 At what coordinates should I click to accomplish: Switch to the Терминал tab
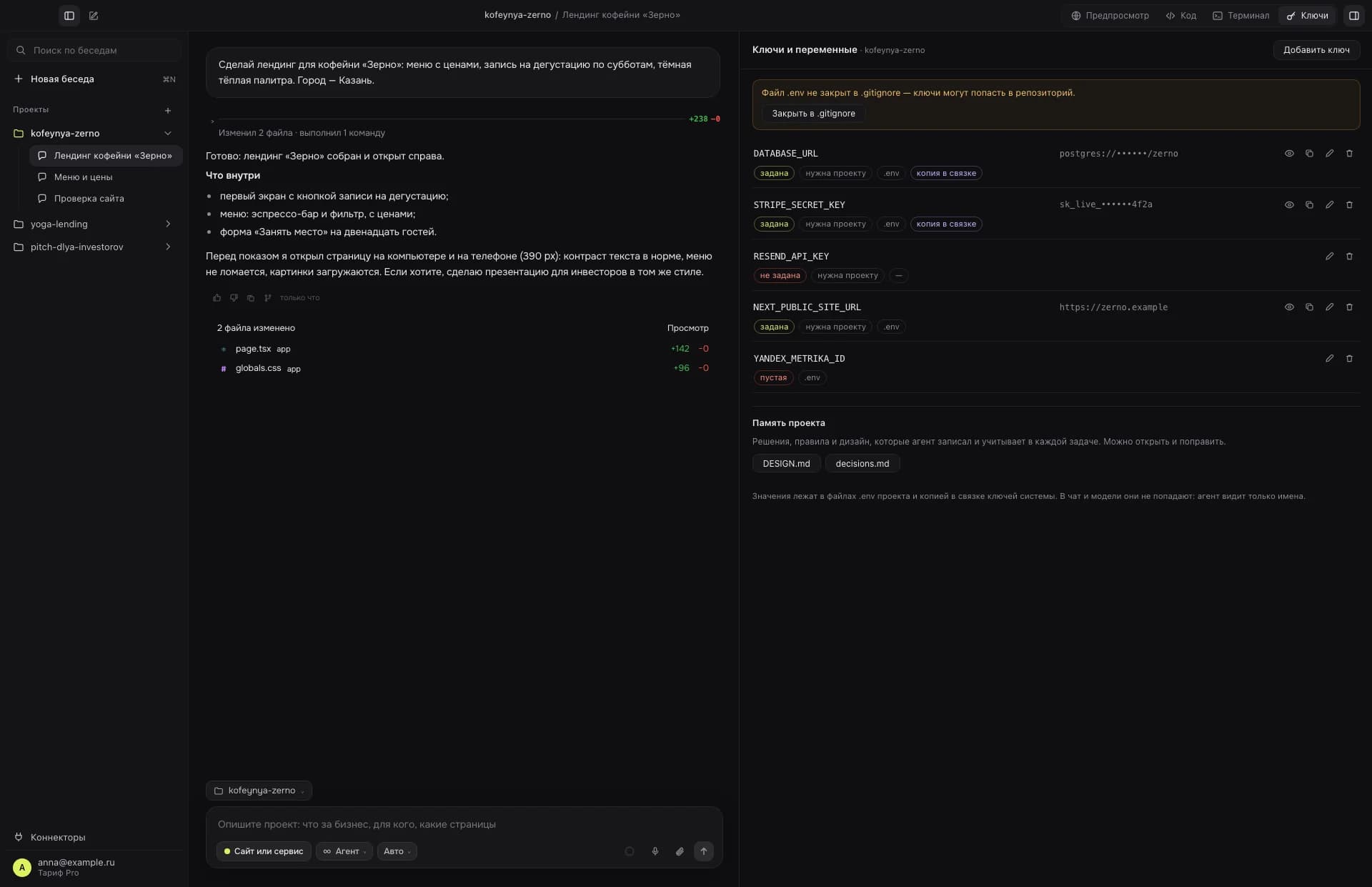(x=1241, y=15)
